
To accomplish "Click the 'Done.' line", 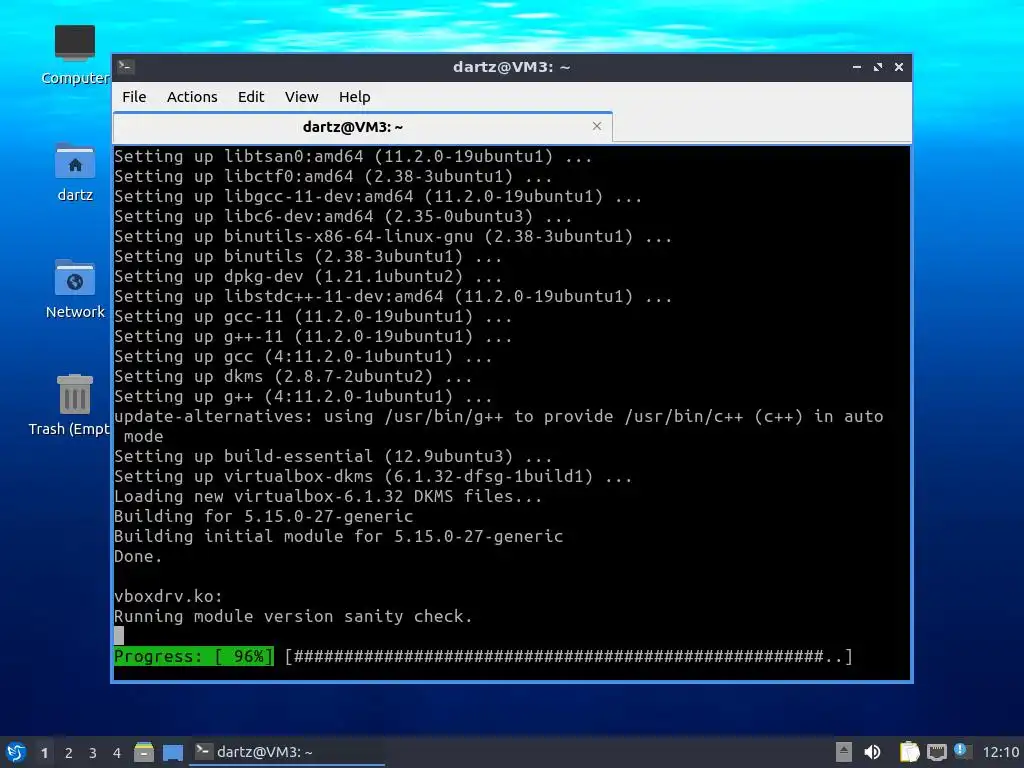I will pos(138,556).
